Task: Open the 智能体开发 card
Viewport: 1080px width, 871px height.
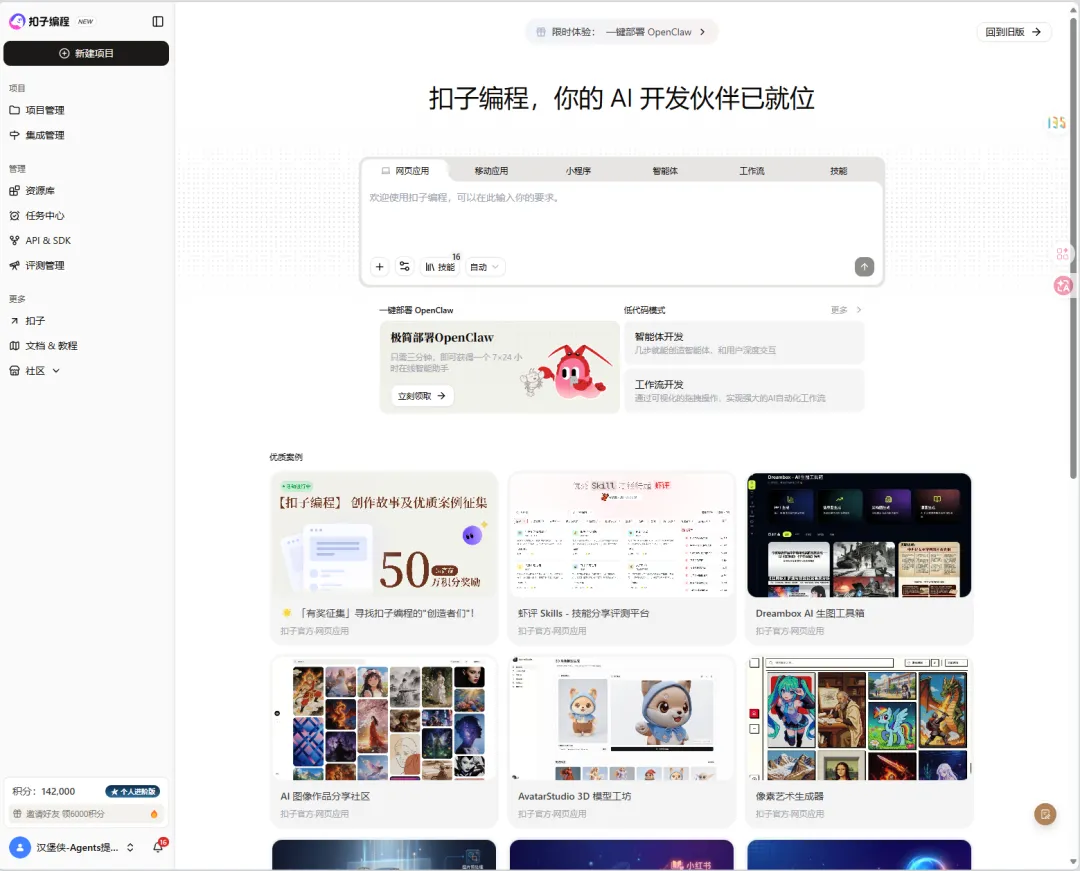Action: pyautogui.click(x=744, y=343)
